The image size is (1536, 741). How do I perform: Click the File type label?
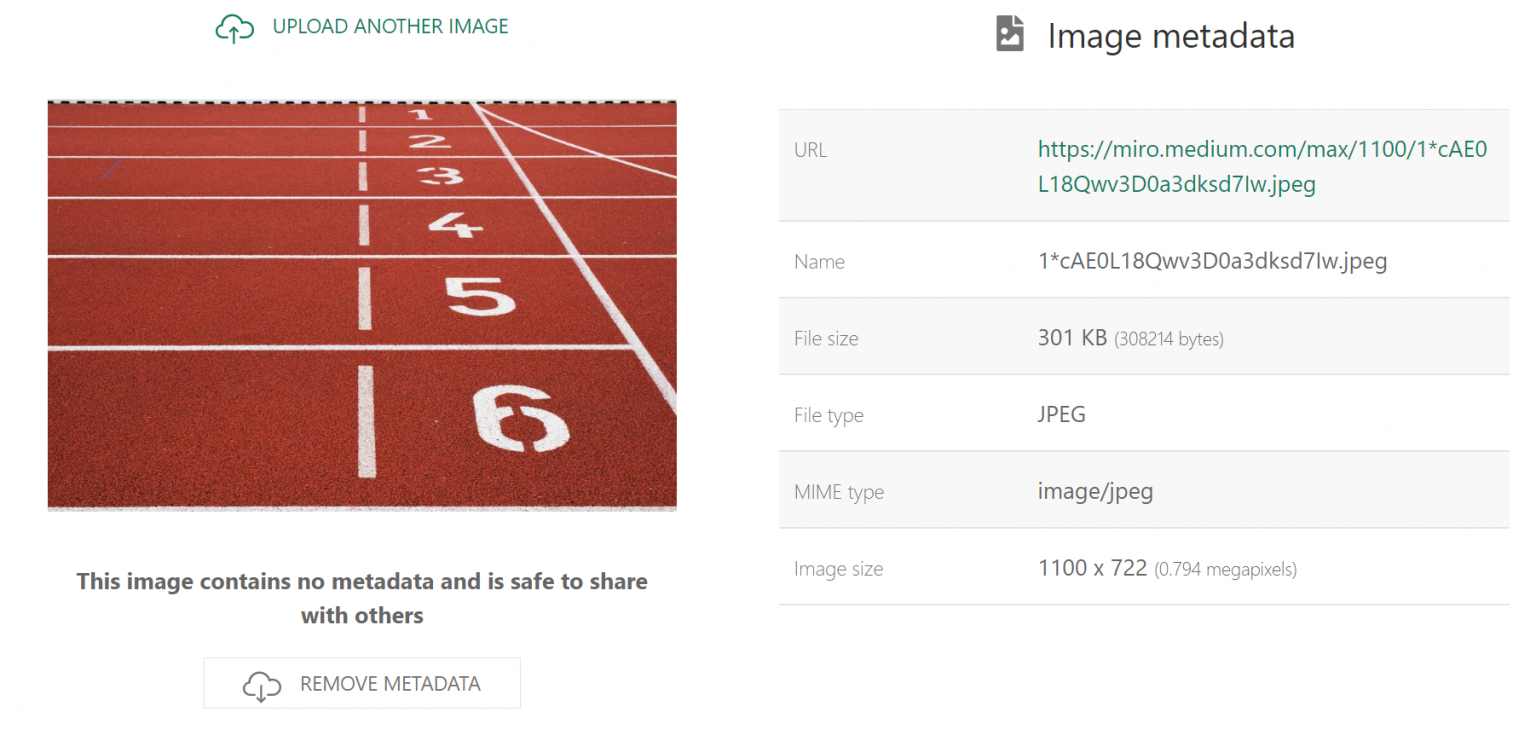(828, 414)
